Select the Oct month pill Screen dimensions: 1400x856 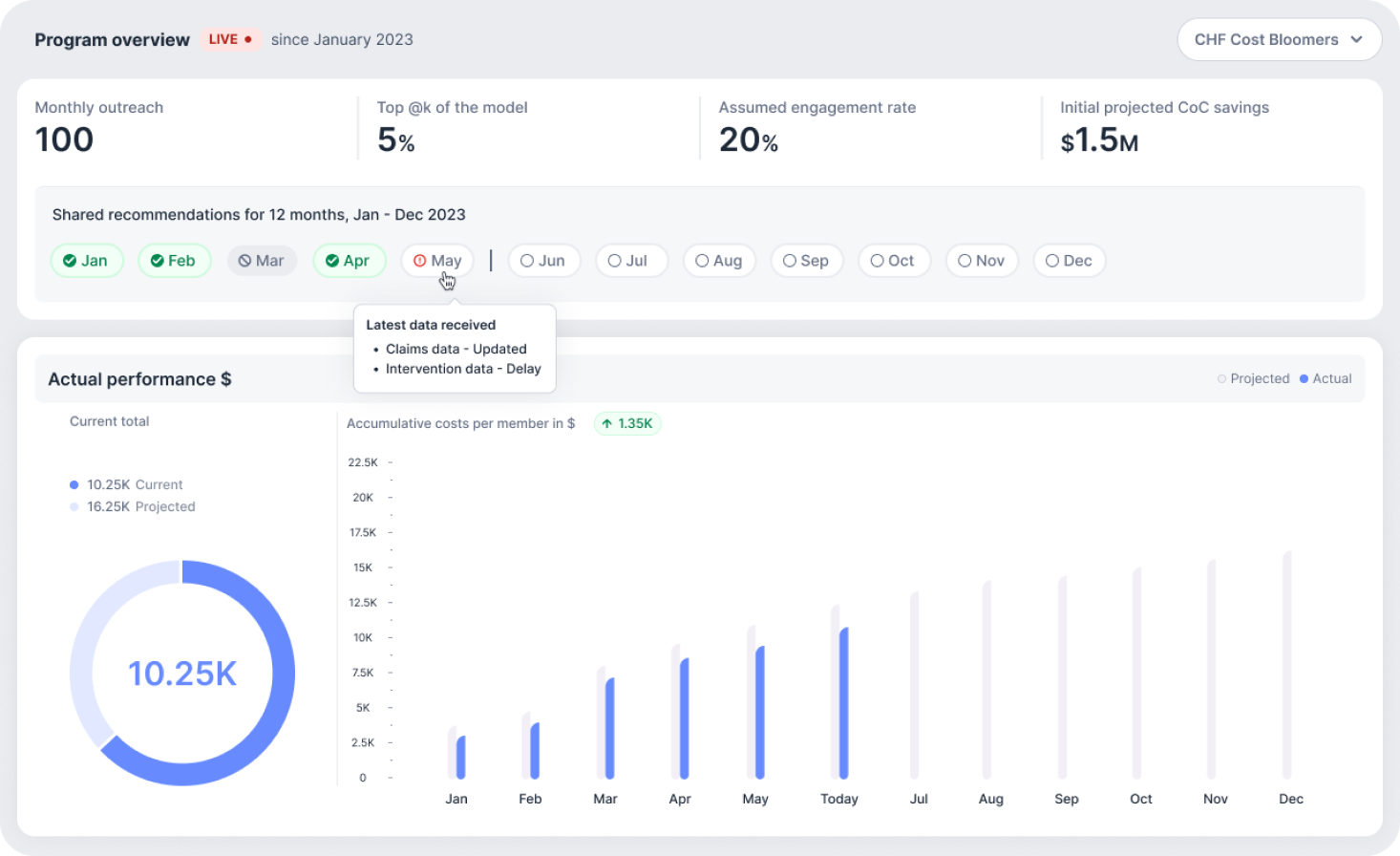point(894,260)
